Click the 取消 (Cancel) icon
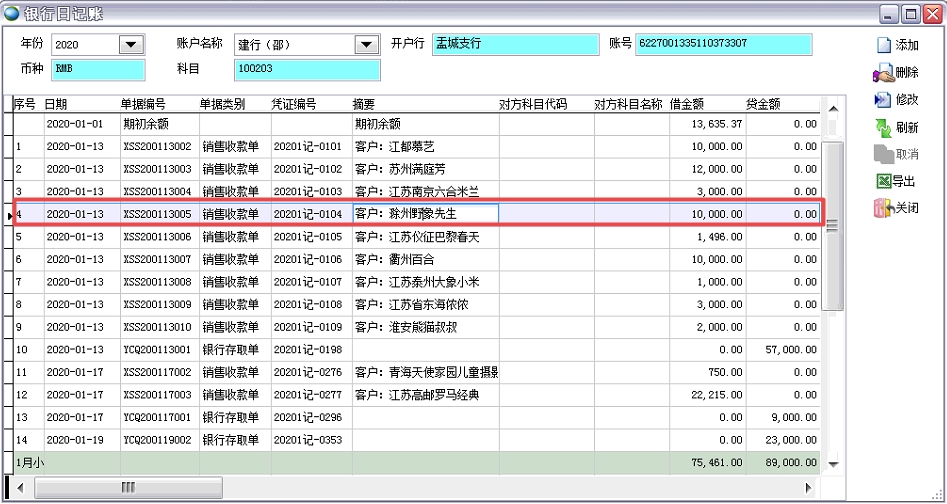This screenshot has height=504, width=947. [883, 154]
